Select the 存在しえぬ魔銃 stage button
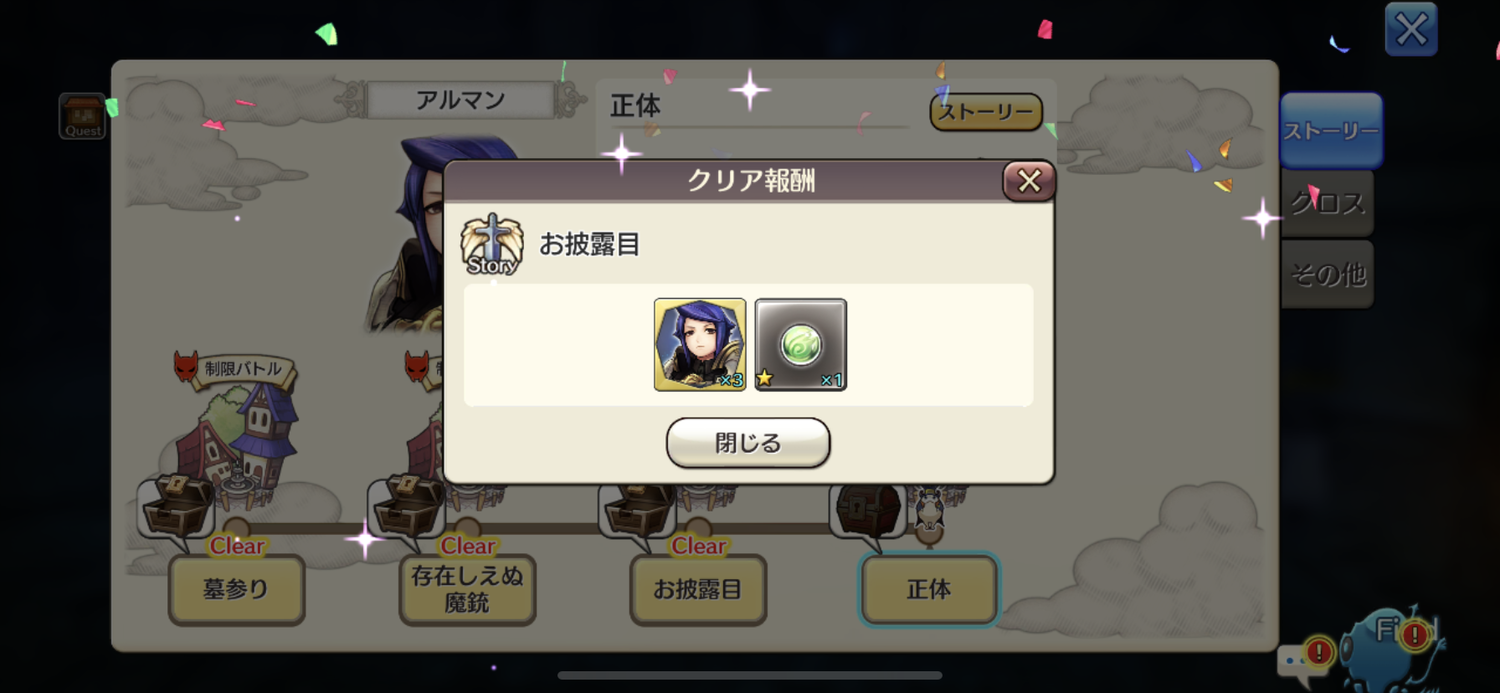 point(467,589)
